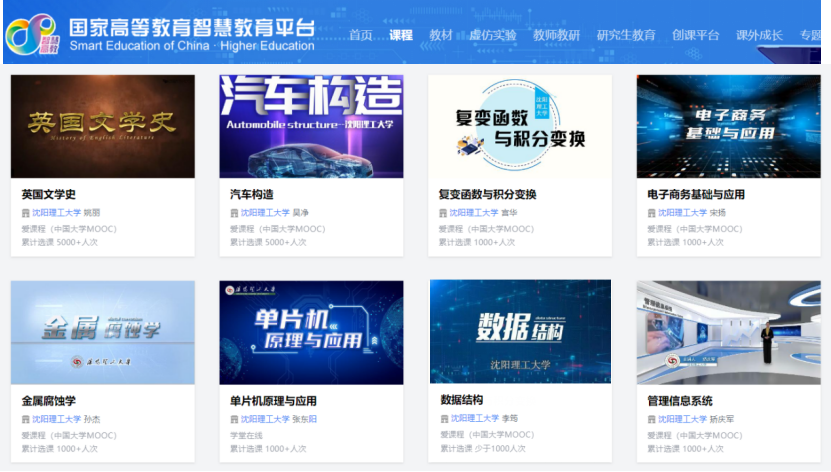Click the 英国文学史 course title
This screenshot has height=472, width=831.
[49, 194]
